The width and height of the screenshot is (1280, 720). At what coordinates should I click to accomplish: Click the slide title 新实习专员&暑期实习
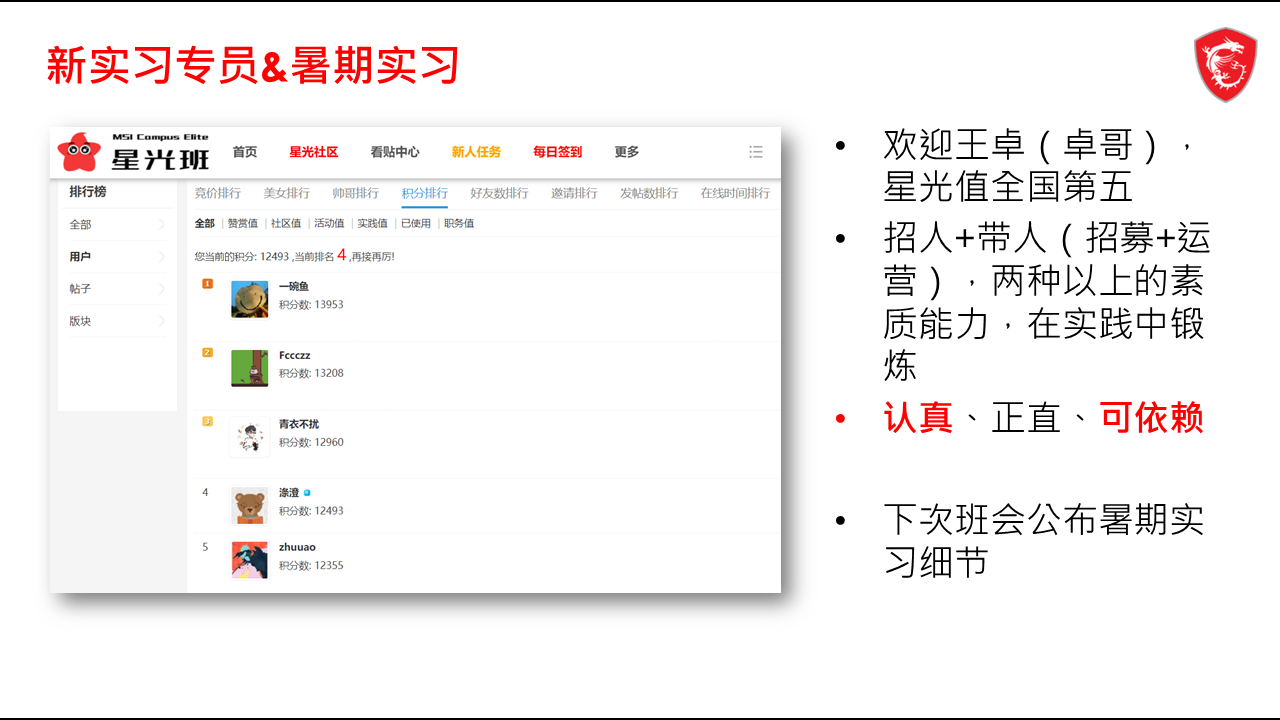click(252, 66)
